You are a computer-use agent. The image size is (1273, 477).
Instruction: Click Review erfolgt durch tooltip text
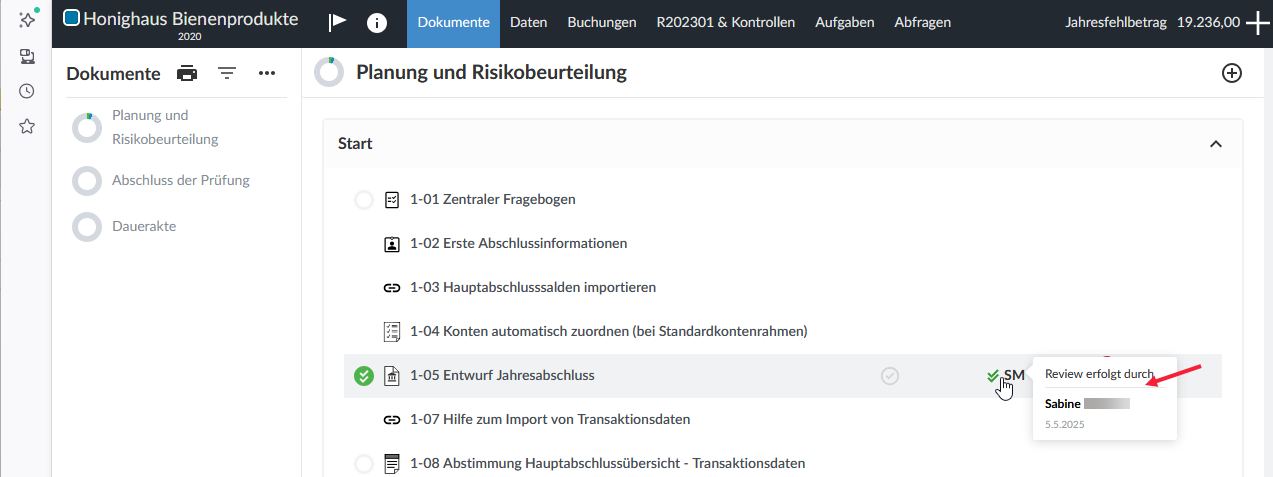point(1100,374)
